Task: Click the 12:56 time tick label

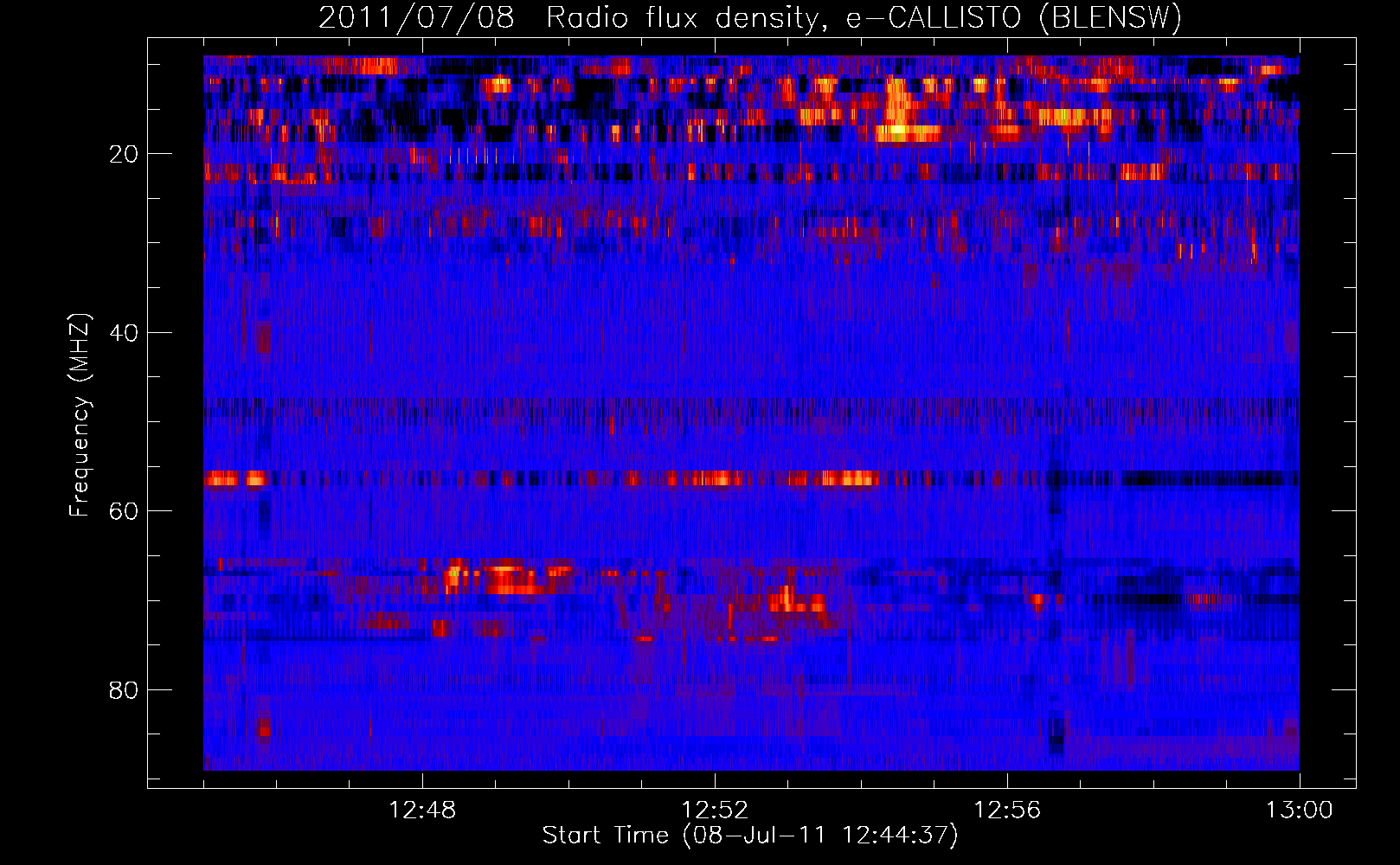Action: click(x=1007, y=811)
